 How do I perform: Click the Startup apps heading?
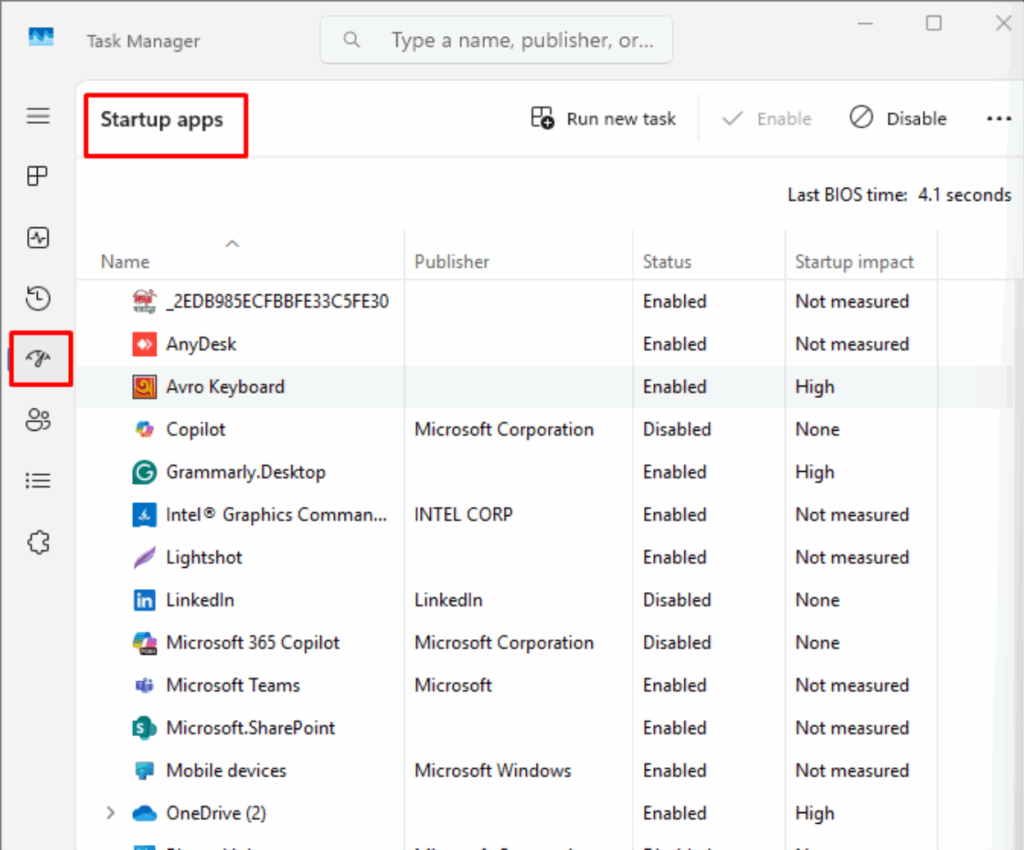pyautogui.click(x=161, y=120)
